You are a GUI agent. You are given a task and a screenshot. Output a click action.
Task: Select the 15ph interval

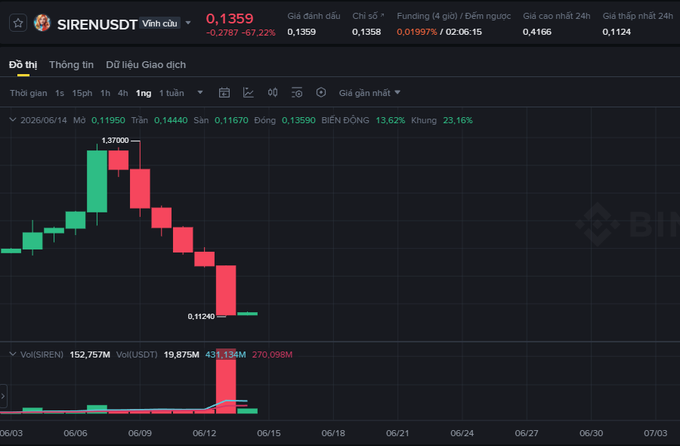(82, 93)
